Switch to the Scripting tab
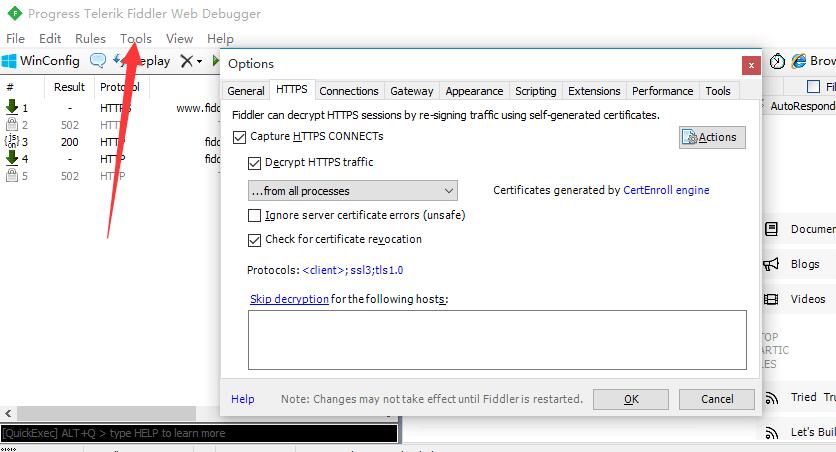Image resolution: width=836 pixels, height=452 pixels. 535,91
